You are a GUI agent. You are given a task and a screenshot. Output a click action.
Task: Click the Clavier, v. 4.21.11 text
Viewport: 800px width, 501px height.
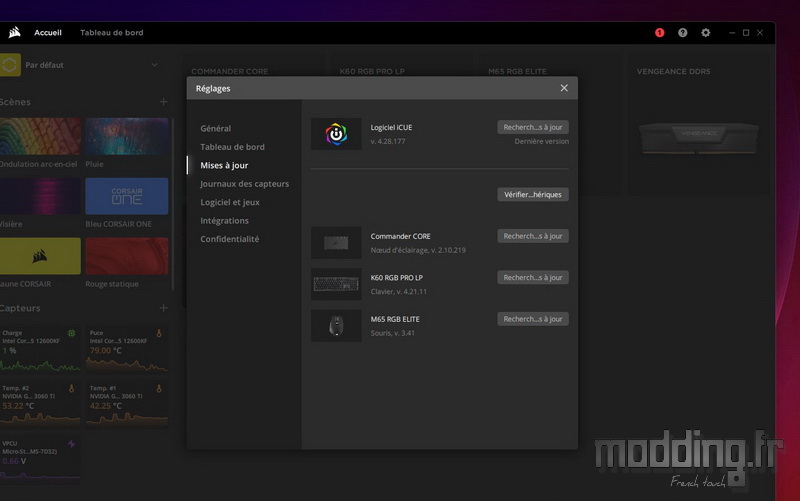click(x=398, y=291)
